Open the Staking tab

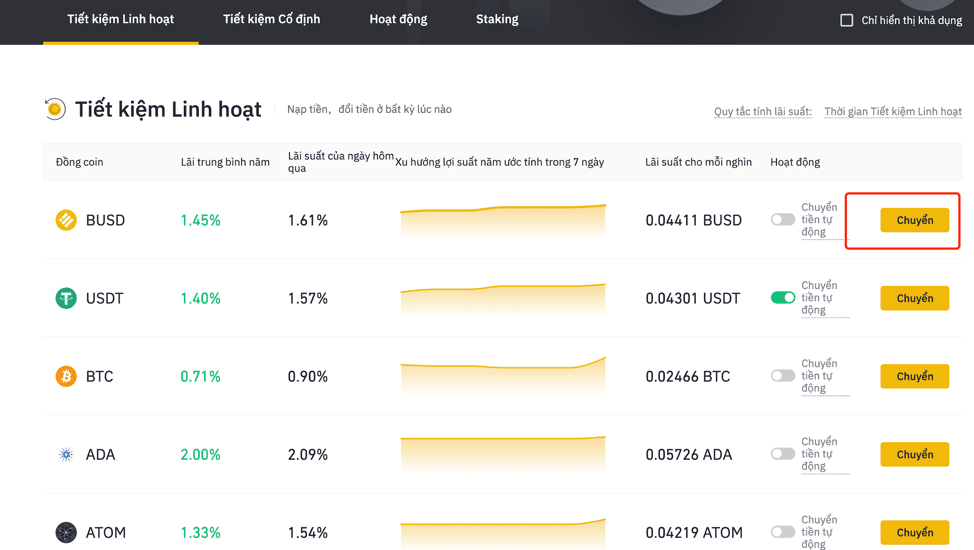click(497, 19)
